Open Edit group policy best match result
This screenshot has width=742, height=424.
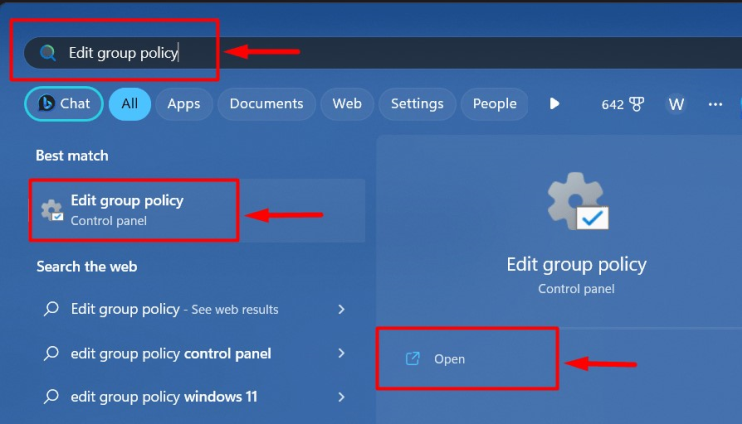[x=197, y=211]
